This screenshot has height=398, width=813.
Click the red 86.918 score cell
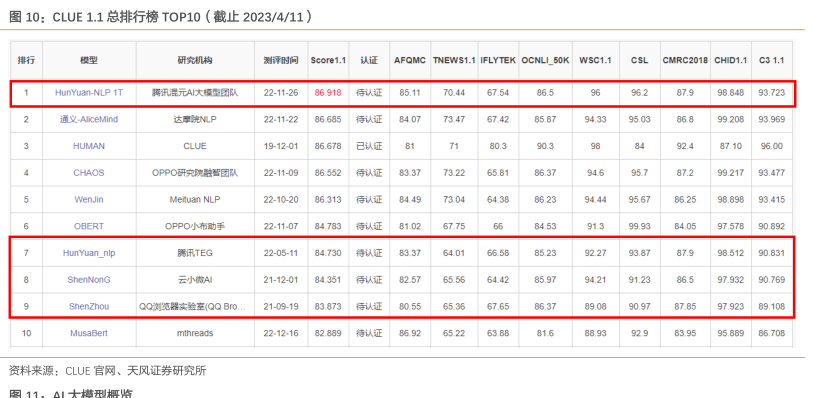[x=328, y=93]
